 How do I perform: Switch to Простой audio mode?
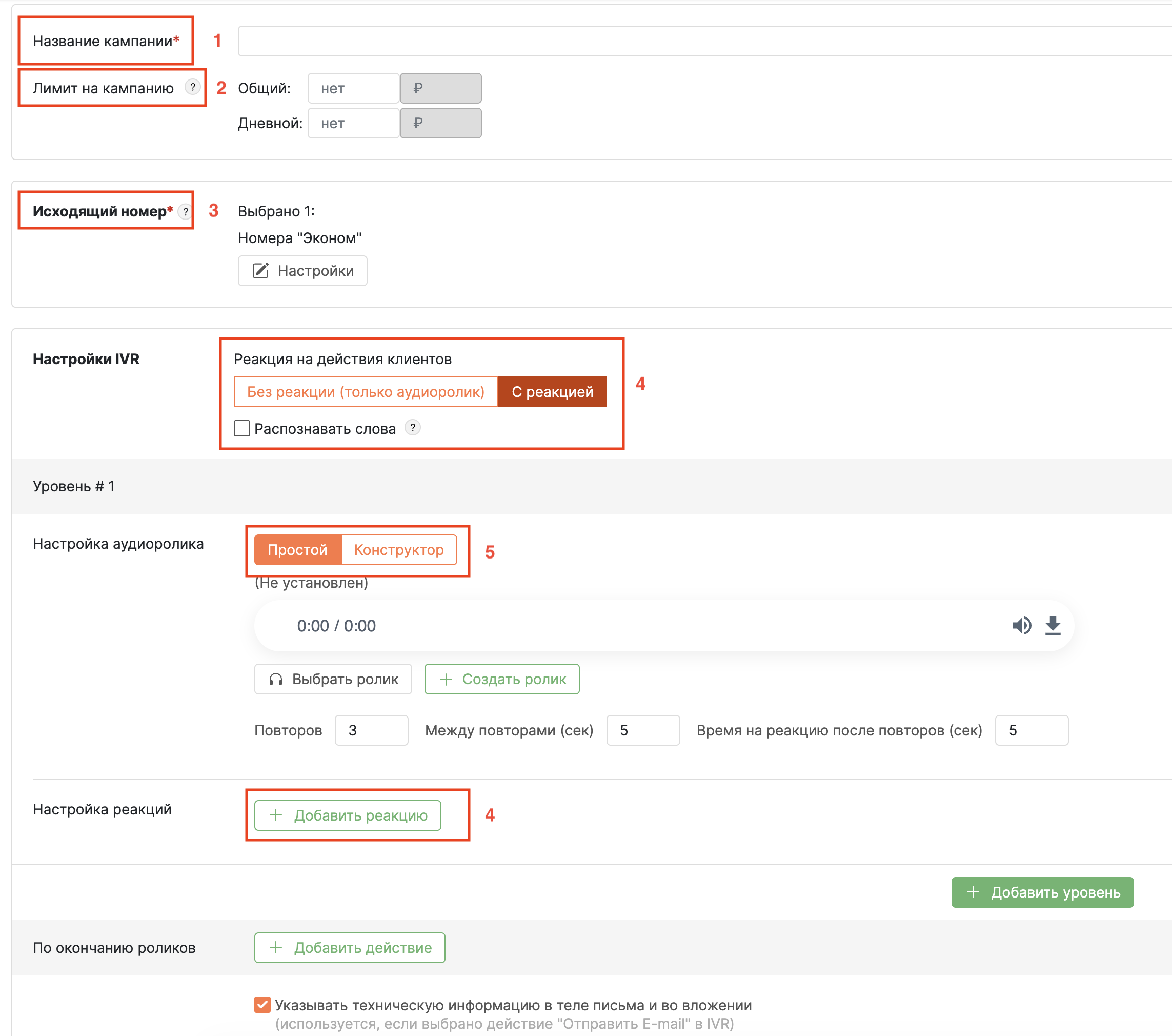point(297,550)
